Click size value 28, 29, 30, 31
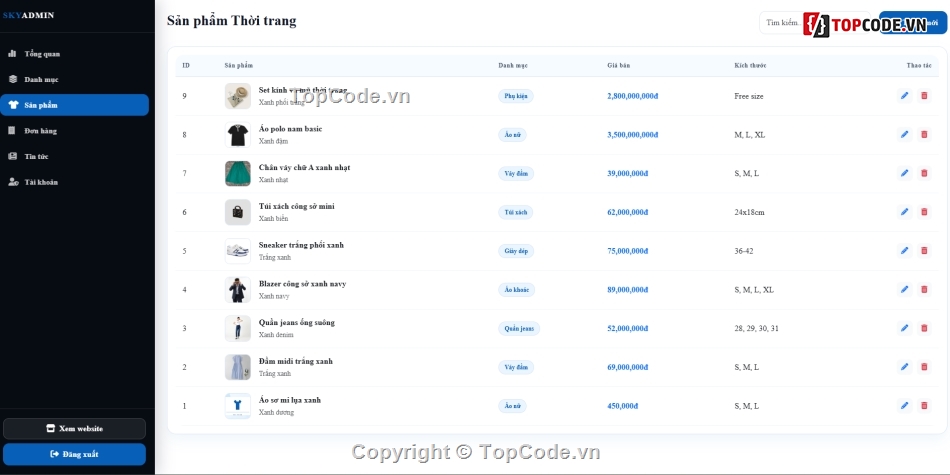This screenshot has width=950, height=475. [756, 328]
